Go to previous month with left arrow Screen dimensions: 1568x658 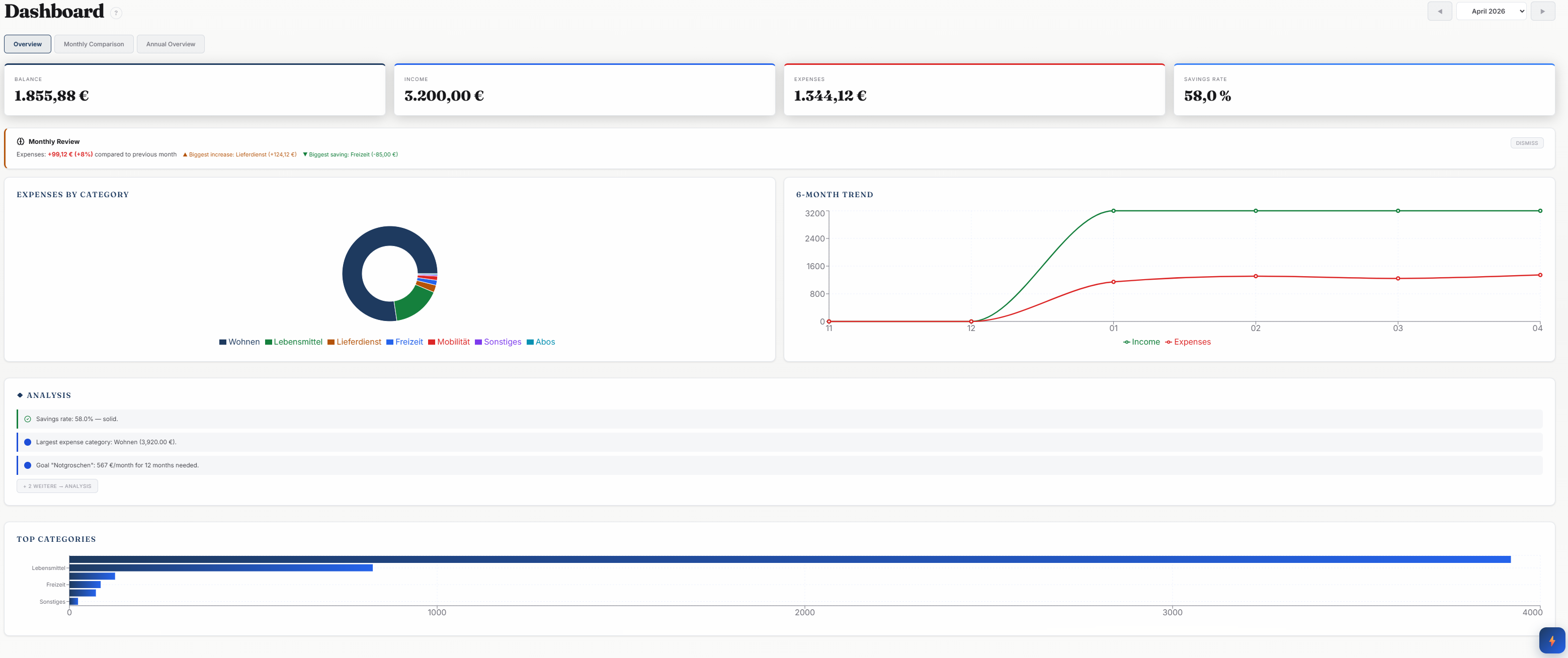tap(1440, 11)
